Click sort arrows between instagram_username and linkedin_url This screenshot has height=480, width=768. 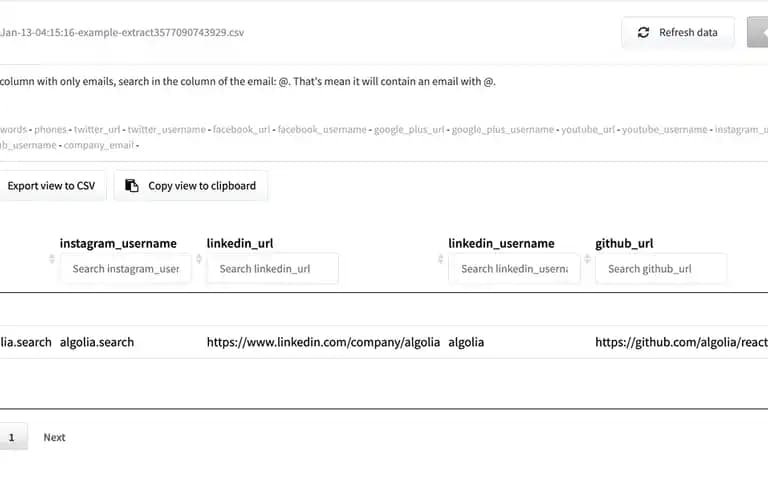(x=199, y=259)
